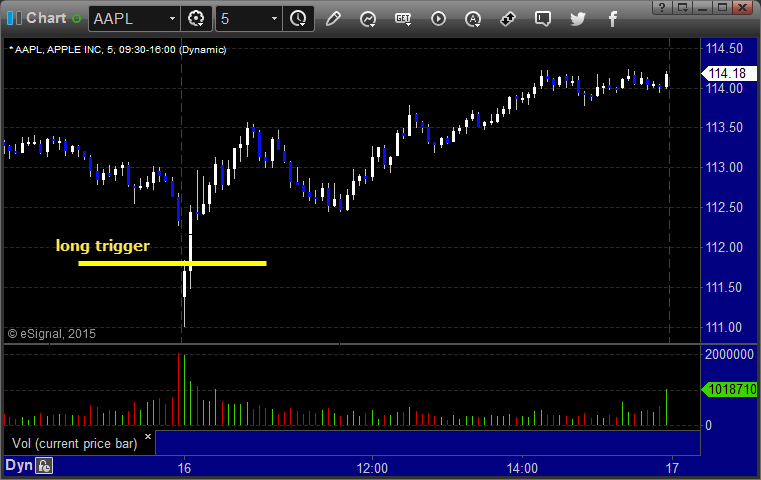Click the 1018710 volume value marker
Screen dimensions: 761x480
[x=729, y=389]
